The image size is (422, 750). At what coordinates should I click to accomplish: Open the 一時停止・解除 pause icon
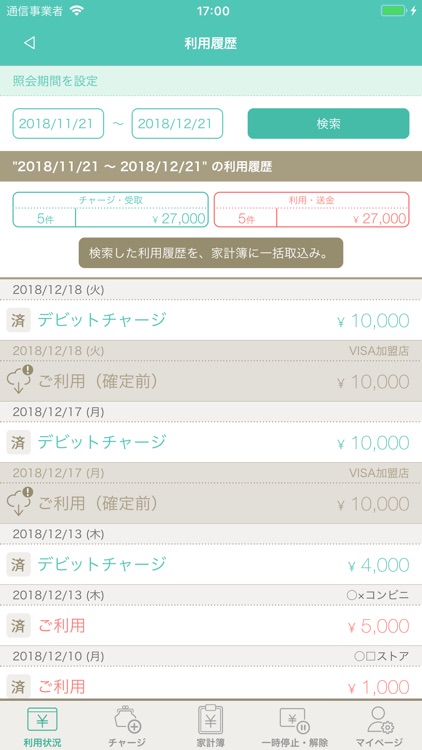coord(295,720)
